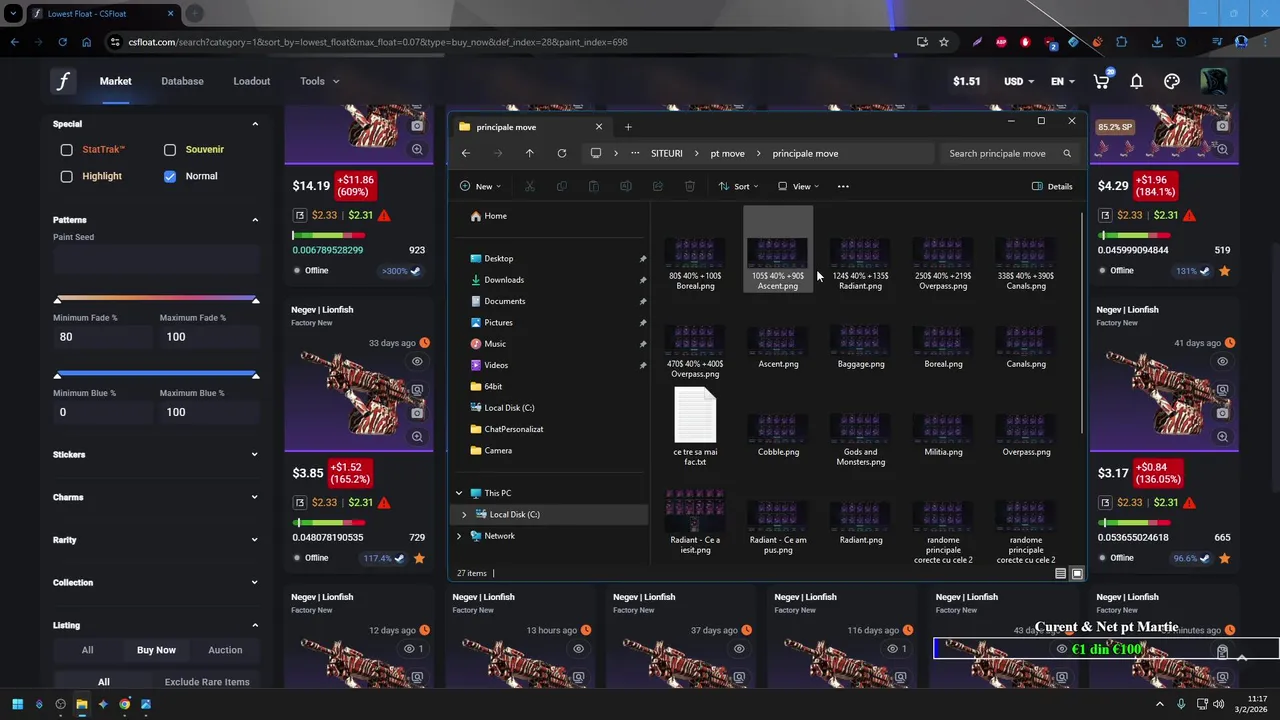Click the Paint Seed input field
1280x720 pixels.
point(156,260)
